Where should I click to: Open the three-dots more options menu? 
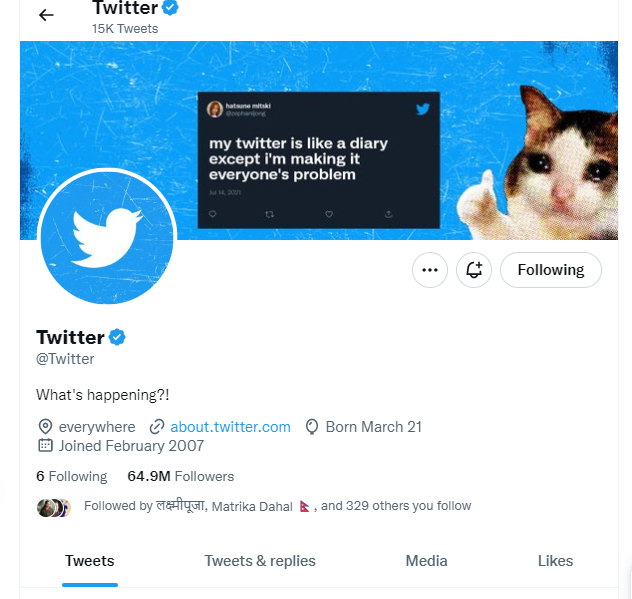(x=430, y=270)
